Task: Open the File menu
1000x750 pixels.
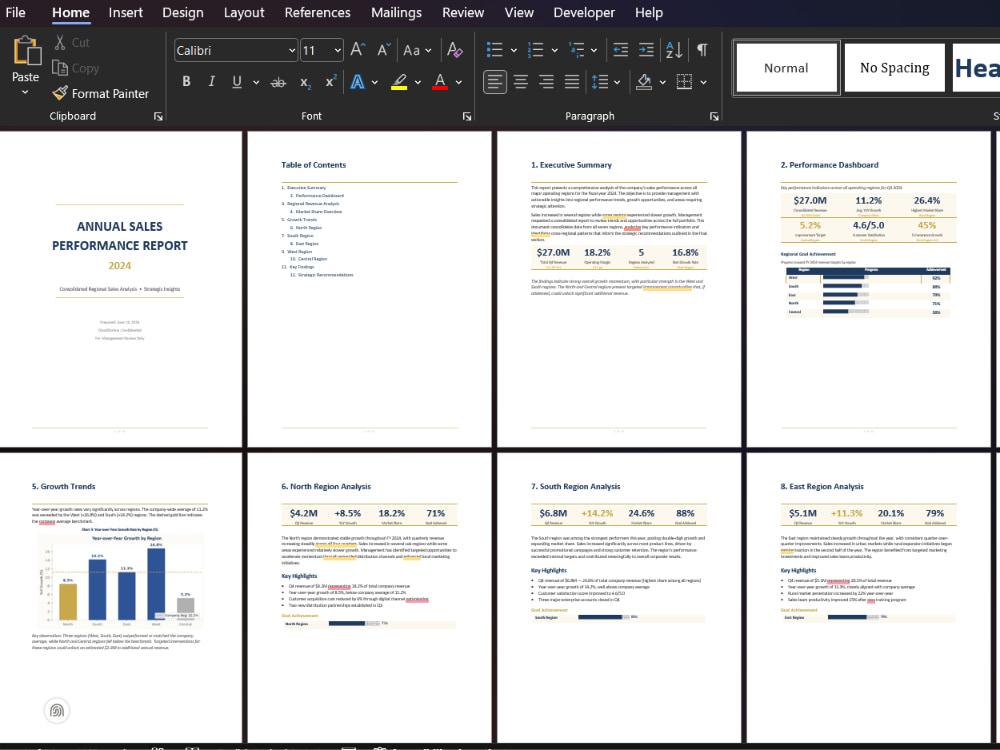Action: click(15, 13)
